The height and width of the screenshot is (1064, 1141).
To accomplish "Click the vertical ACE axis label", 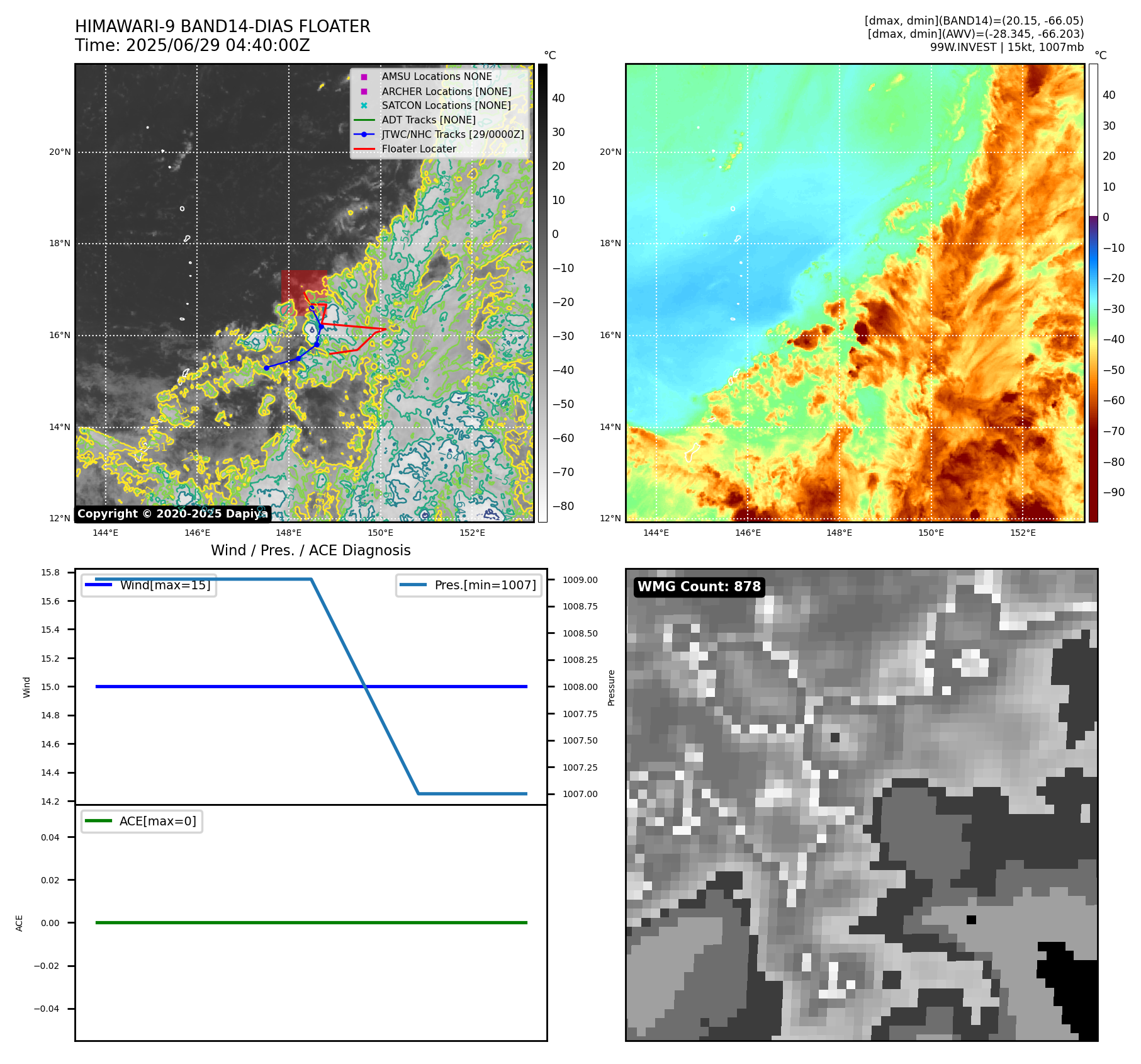I will tap(20, 923).
